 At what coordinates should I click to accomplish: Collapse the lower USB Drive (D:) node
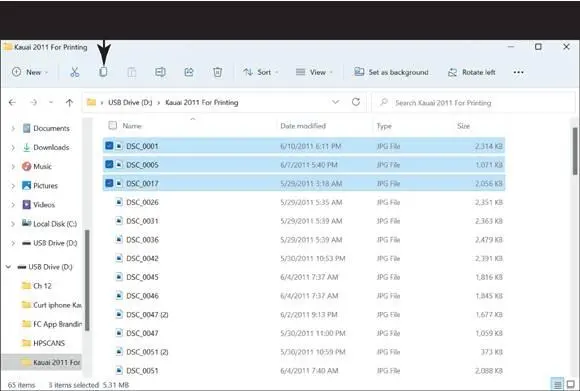(8, 267)
